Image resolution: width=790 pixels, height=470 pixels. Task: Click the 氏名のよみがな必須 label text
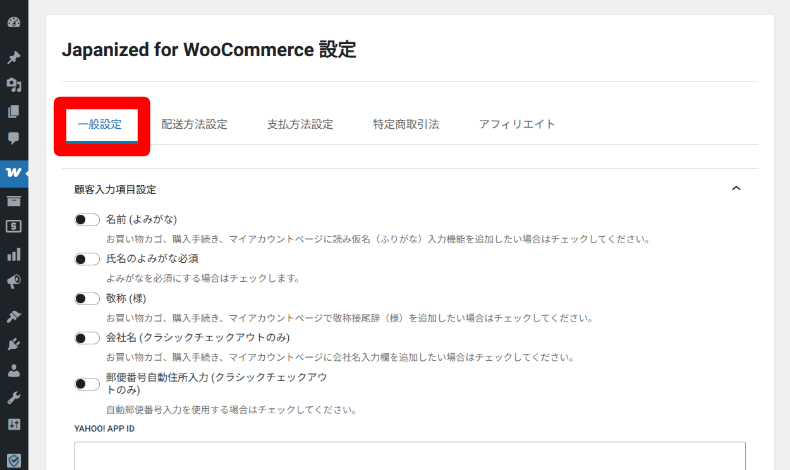pos(152,259)
